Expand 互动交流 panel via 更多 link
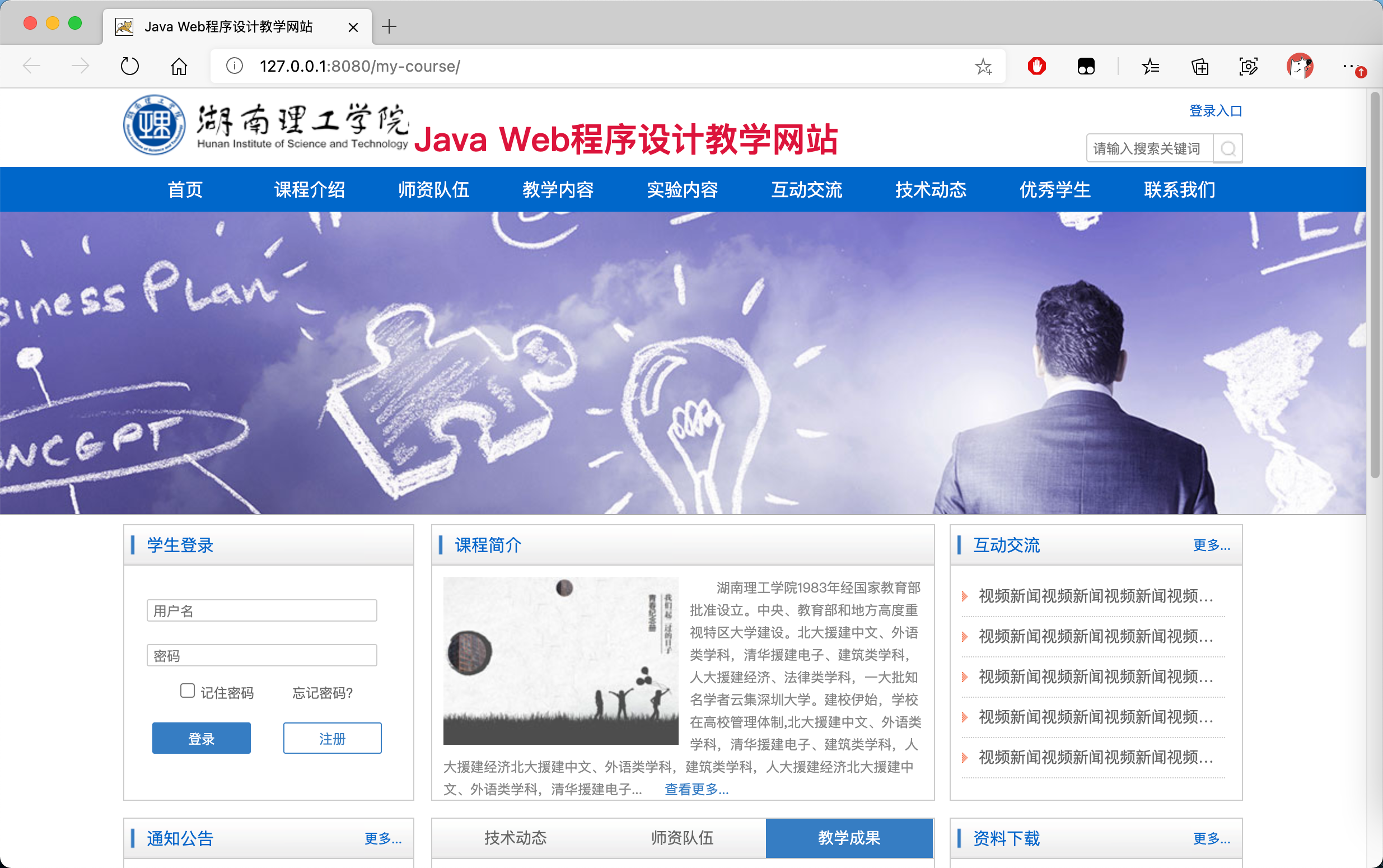 [x=1211, y=545]
